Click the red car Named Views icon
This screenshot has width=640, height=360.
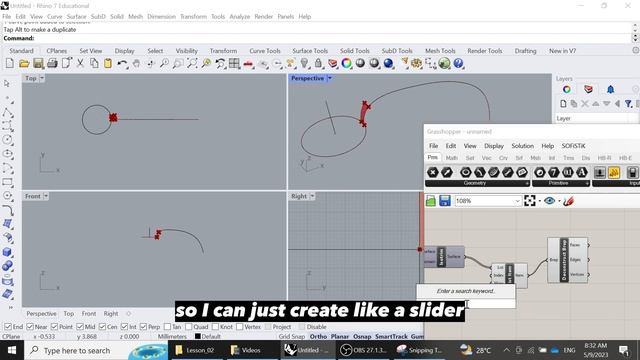point(248,64)
